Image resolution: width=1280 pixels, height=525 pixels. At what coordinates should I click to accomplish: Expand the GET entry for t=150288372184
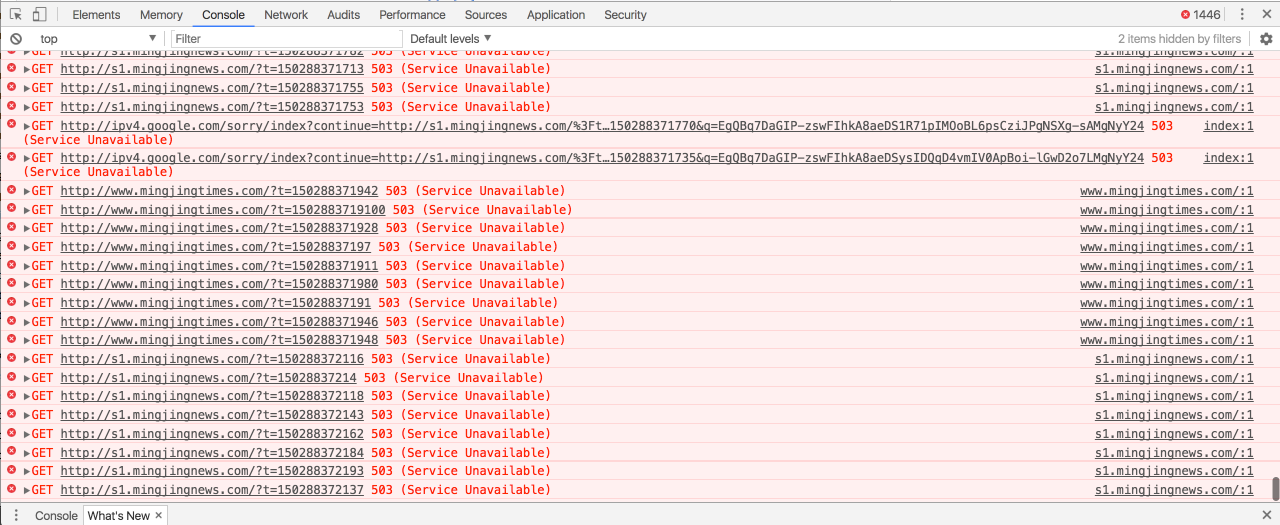[x=27, y=452]
